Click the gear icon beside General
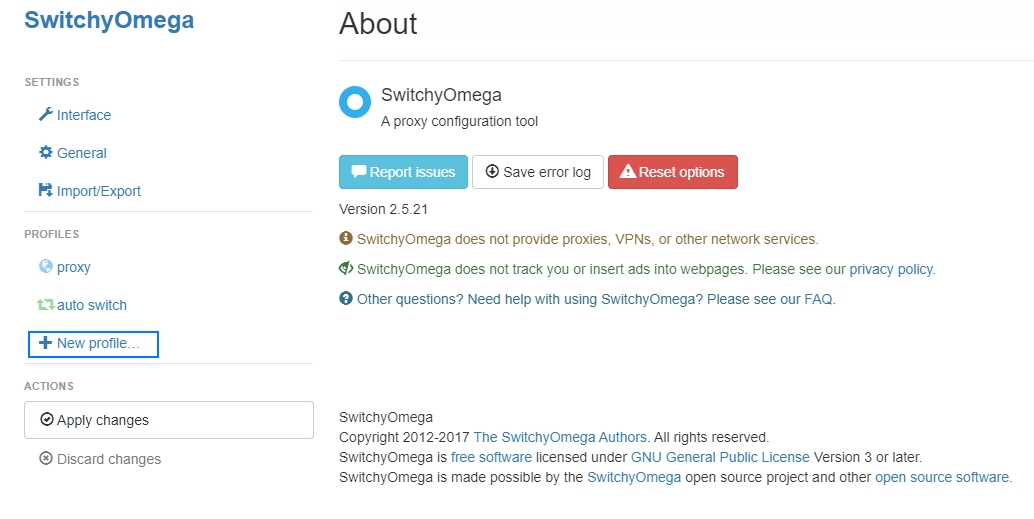This screenshot has width=1034, height=519. 45,153
